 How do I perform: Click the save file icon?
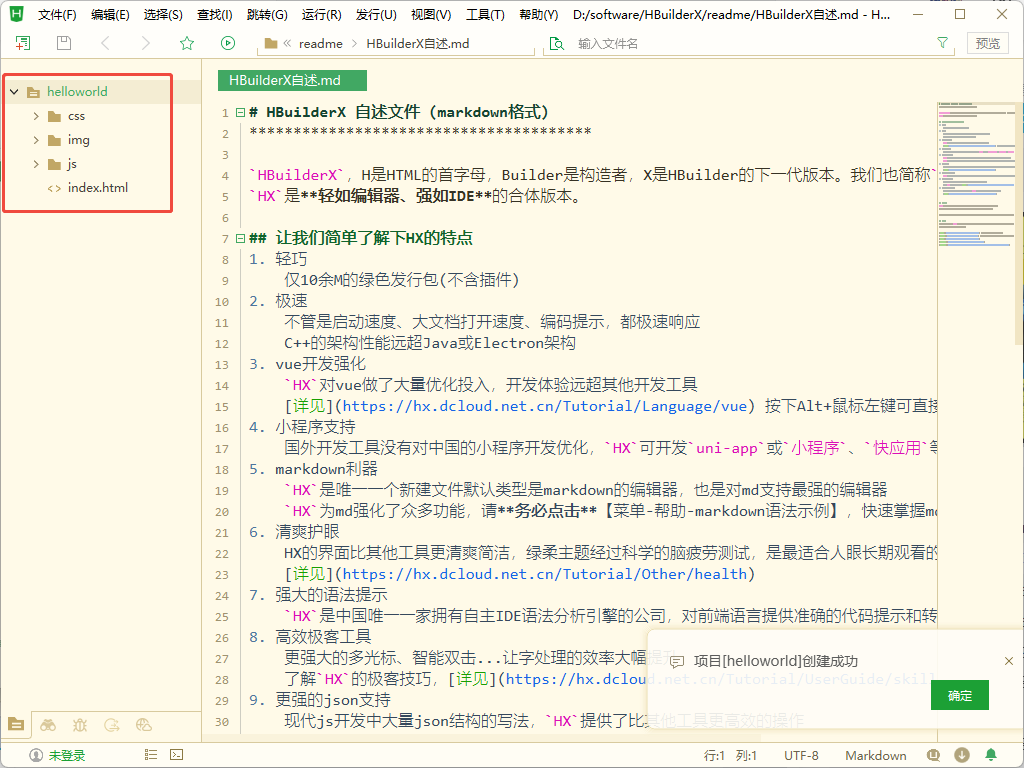[x=63, y=43]
